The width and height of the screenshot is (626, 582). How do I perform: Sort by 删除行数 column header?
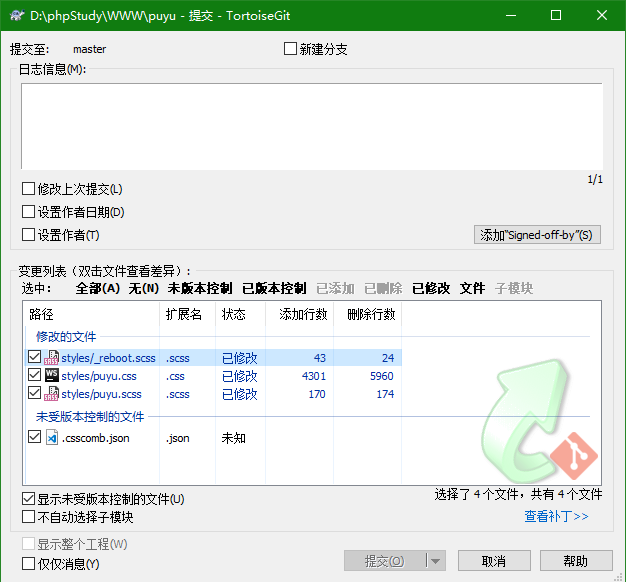(367, 315)
